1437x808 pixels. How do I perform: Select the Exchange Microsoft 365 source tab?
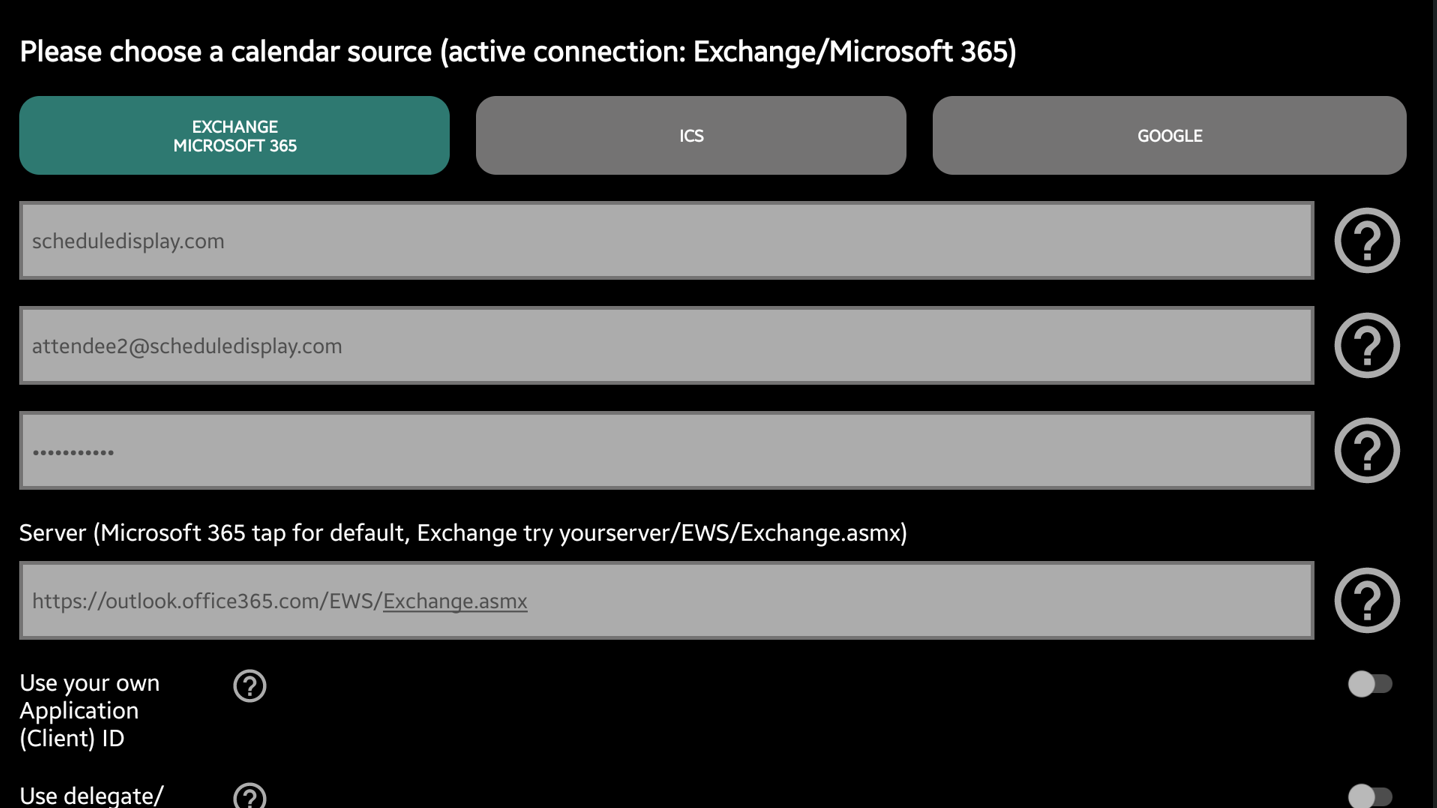(234, 136)
